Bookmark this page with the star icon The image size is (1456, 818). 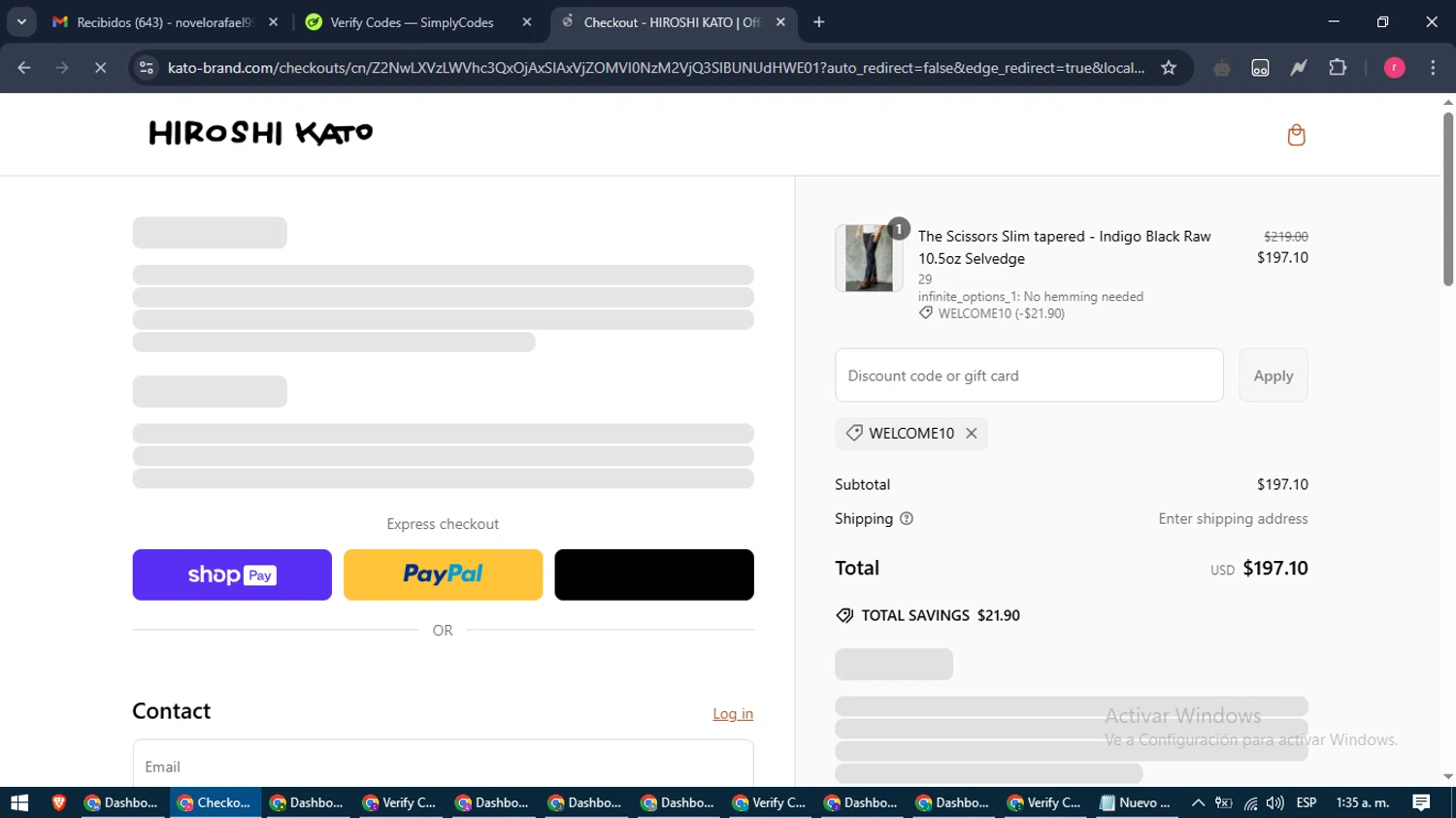click(x=1169, y=68)
